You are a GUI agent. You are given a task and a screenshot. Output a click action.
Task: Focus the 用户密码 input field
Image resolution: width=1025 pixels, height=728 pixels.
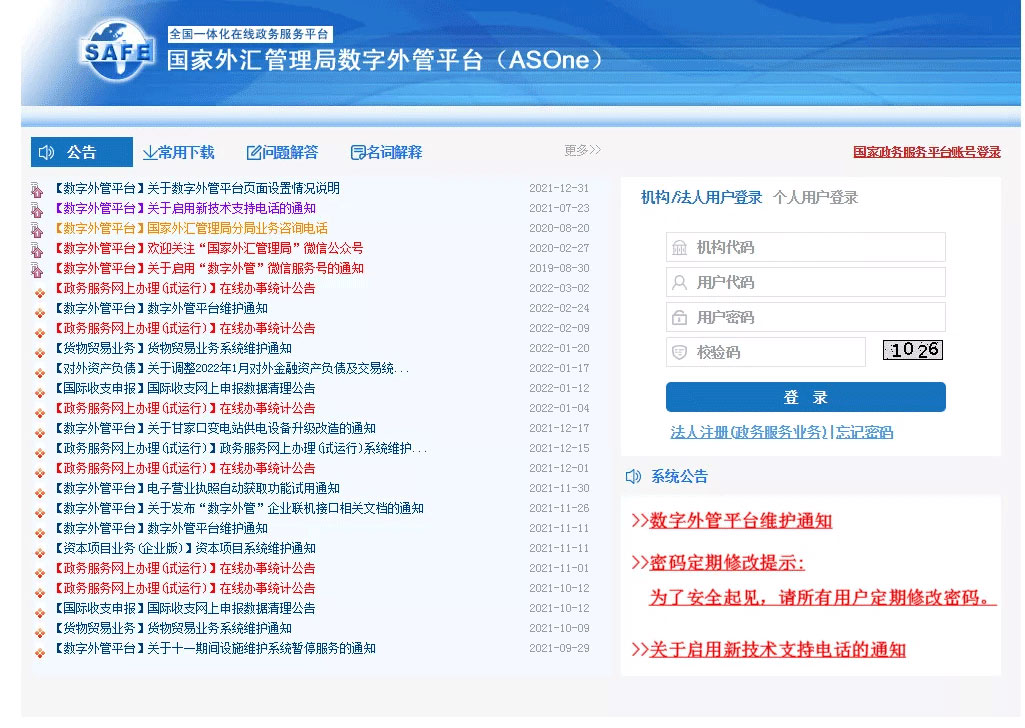805,318
